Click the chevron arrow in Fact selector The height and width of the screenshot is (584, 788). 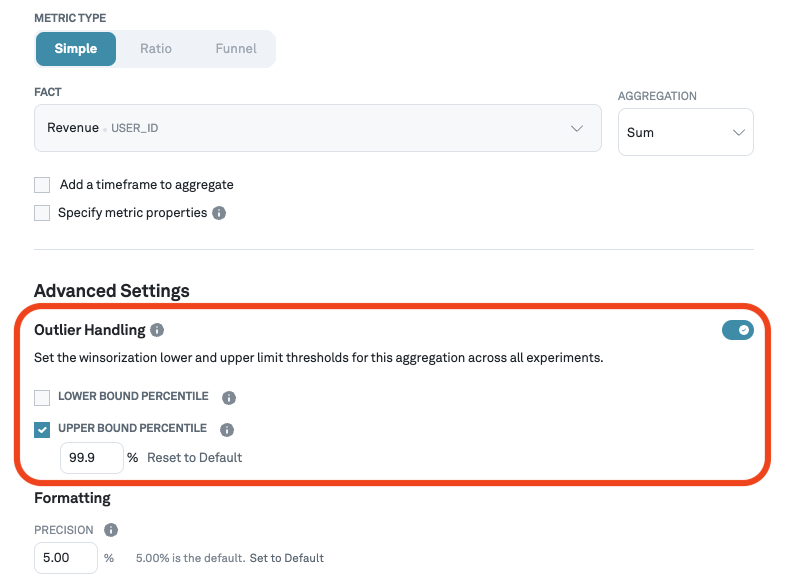coord(576,129)
